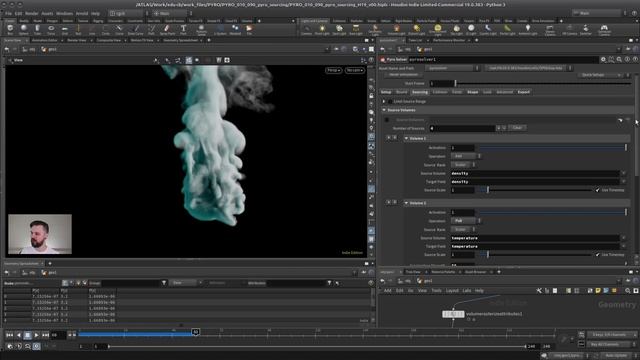
Task: Collapse the Source Volumes section
Action: [384, 110]
